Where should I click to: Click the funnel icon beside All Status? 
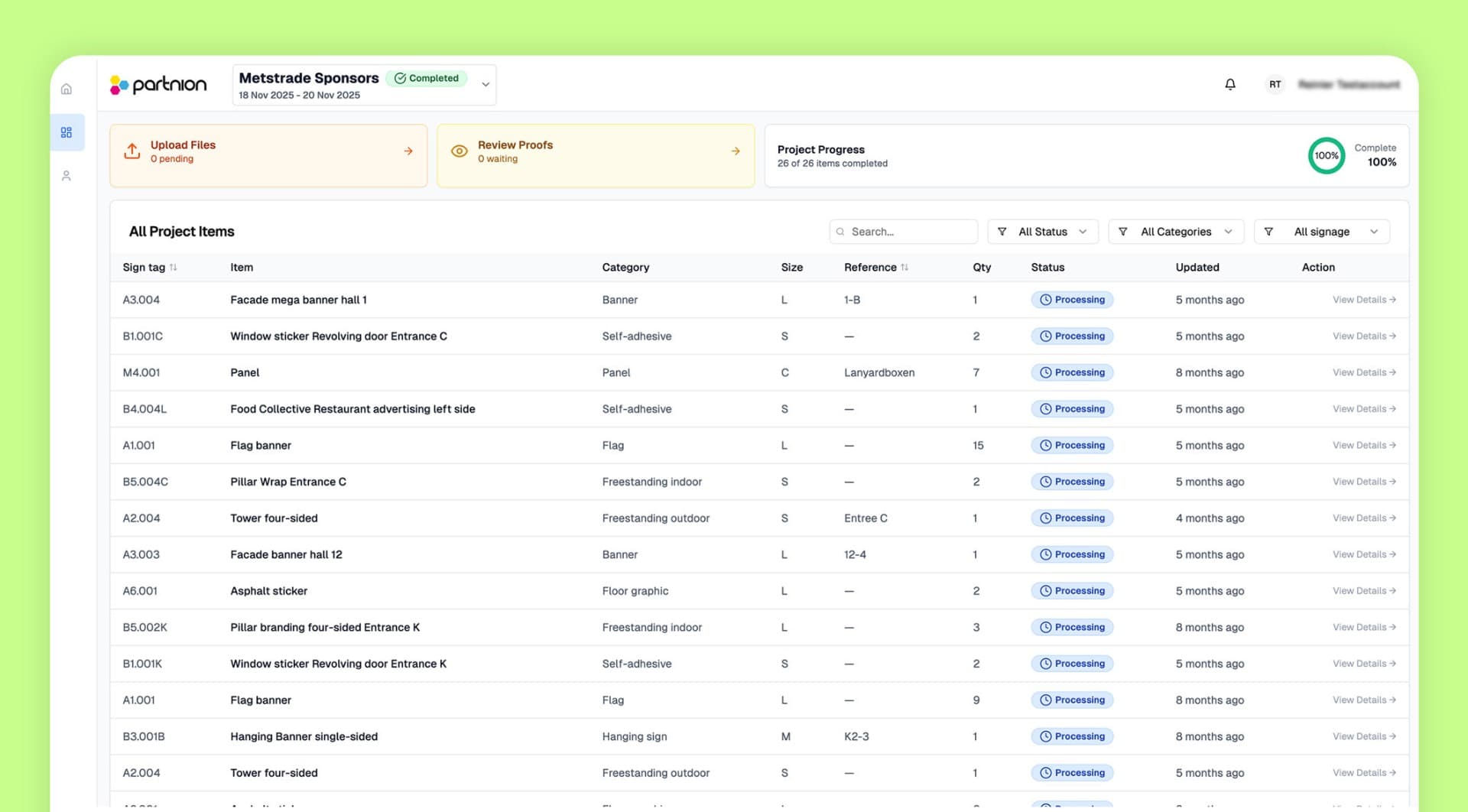pyautogui.click(x=1002, y=232)
